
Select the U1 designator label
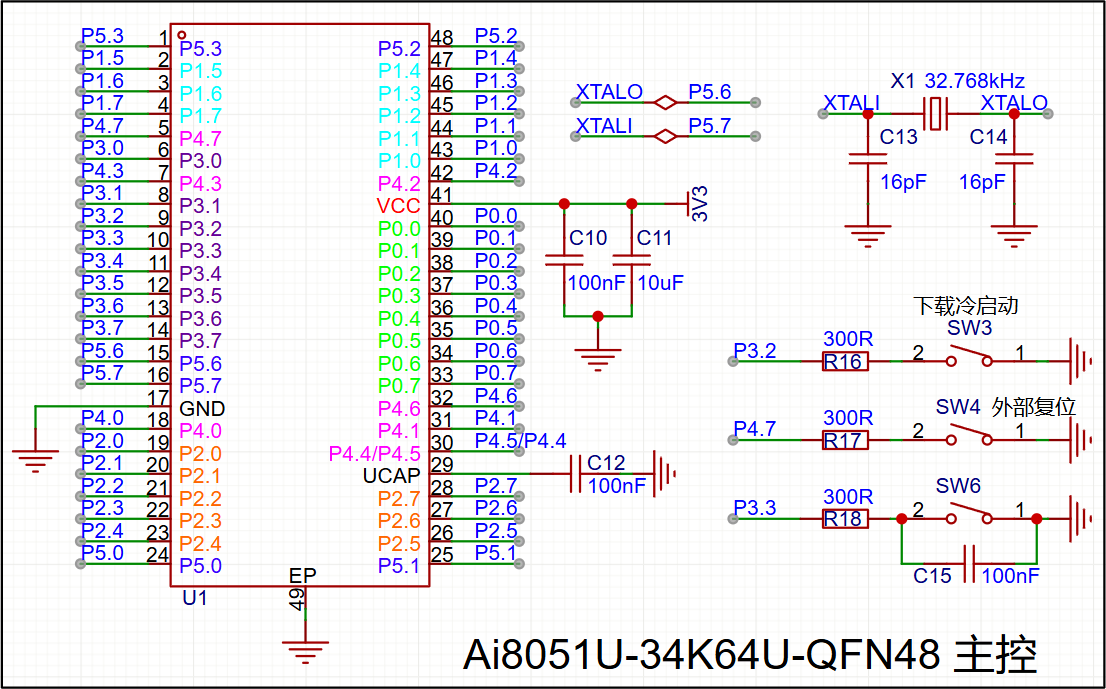pos(195,598)
